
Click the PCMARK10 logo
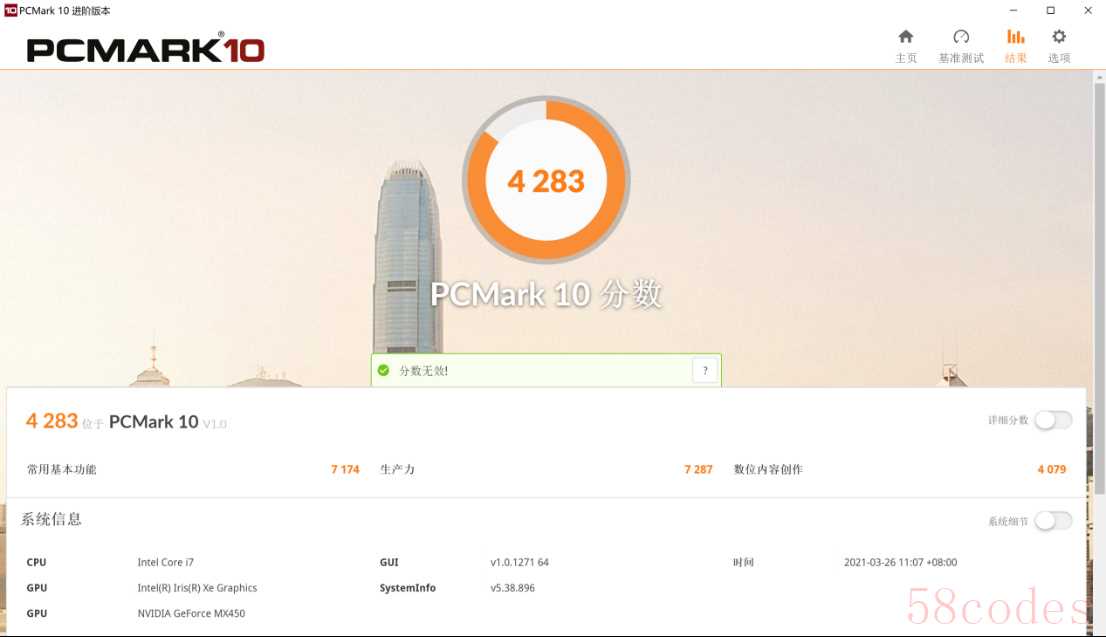click(x=145, y=49)
